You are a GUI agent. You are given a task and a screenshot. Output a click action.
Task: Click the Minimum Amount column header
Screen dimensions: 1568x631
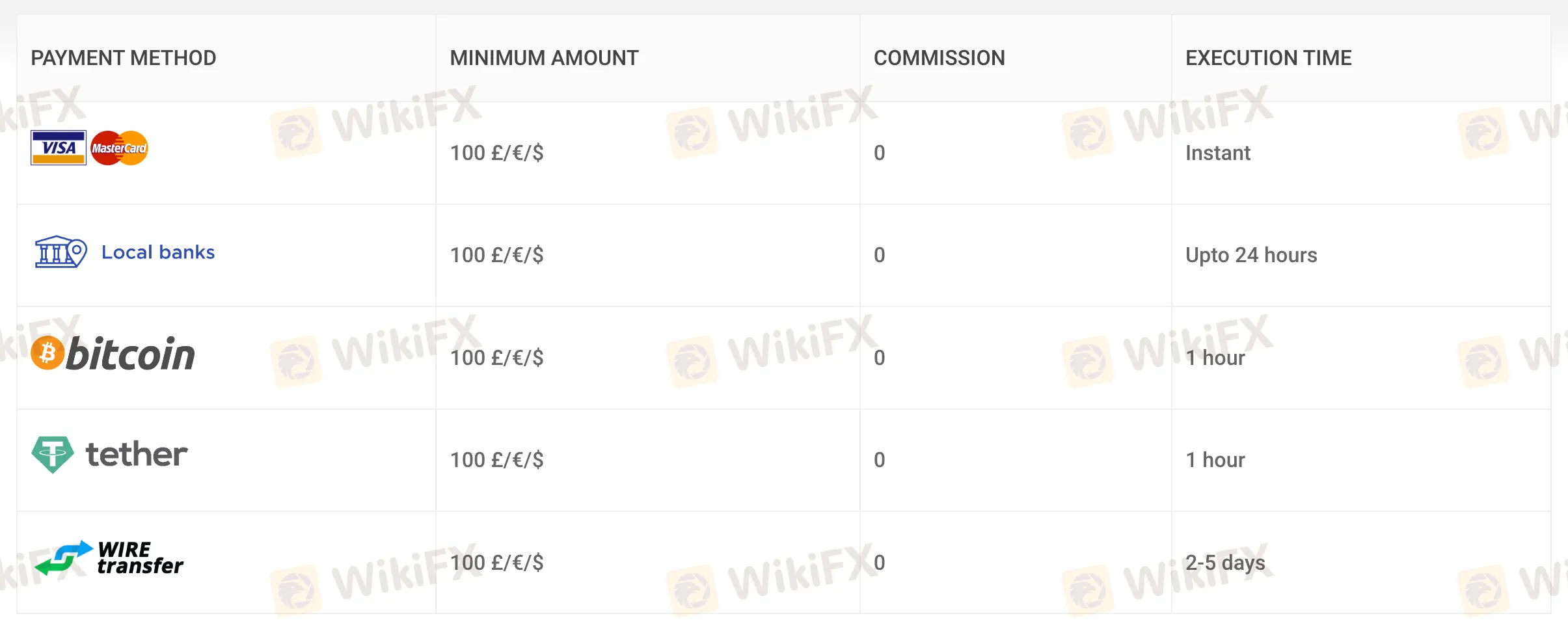coord(544,58)
